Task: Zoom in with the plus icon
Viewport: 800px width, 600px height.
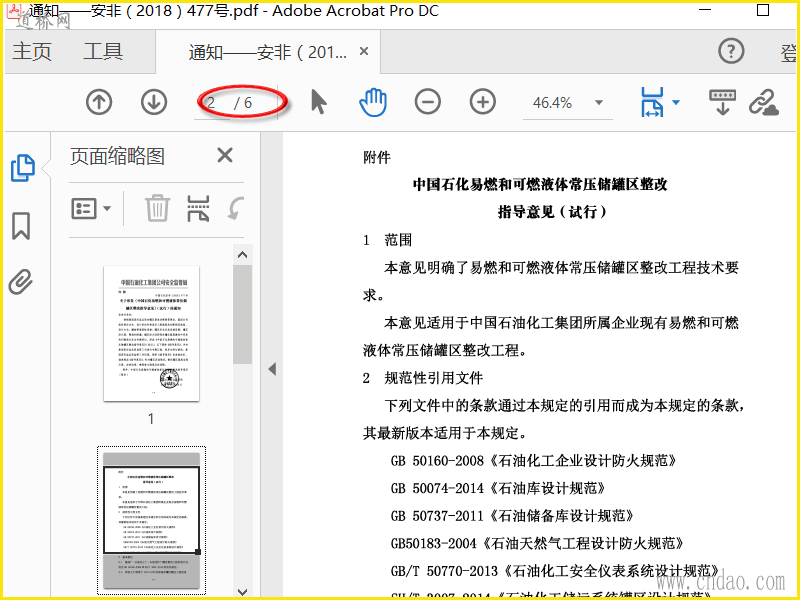Action: pyautogui.click(x=483, y=102)
